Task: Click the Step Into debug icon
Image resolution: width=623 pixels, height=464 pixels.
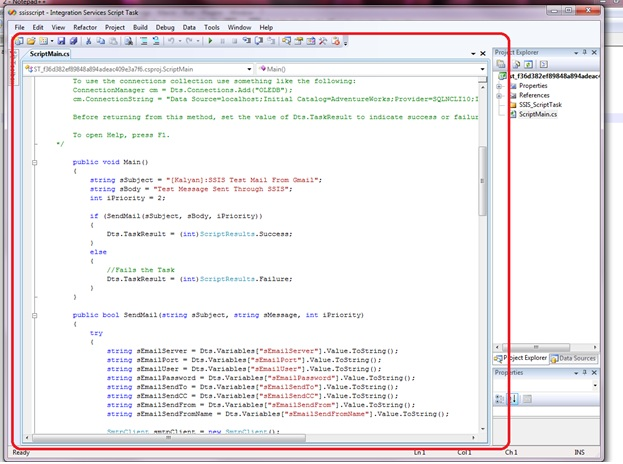Action: [247, 41]
